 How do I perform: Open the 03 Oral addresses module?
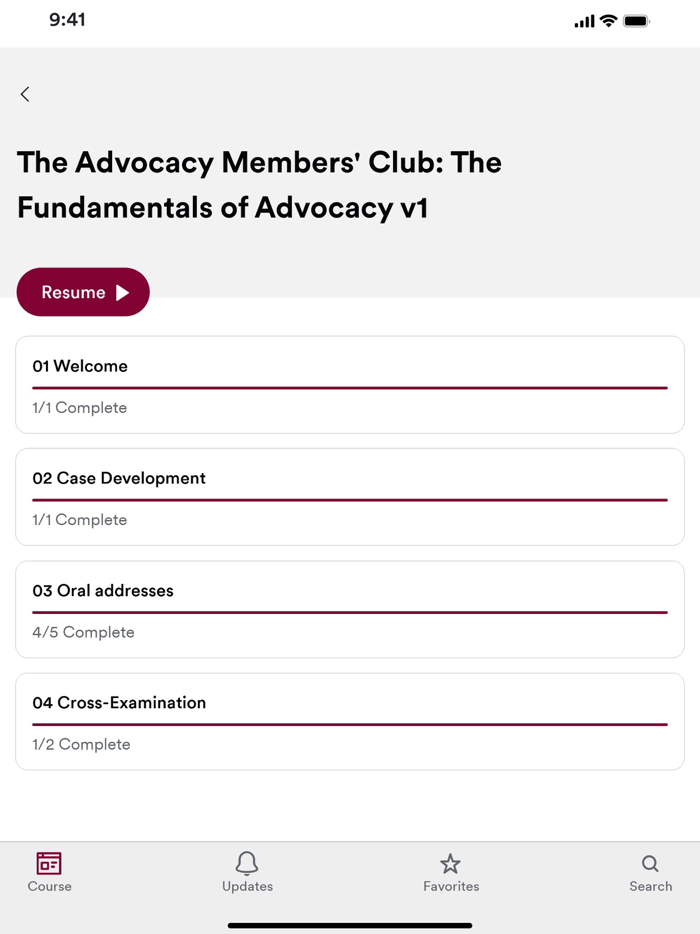tap(349, 609)
